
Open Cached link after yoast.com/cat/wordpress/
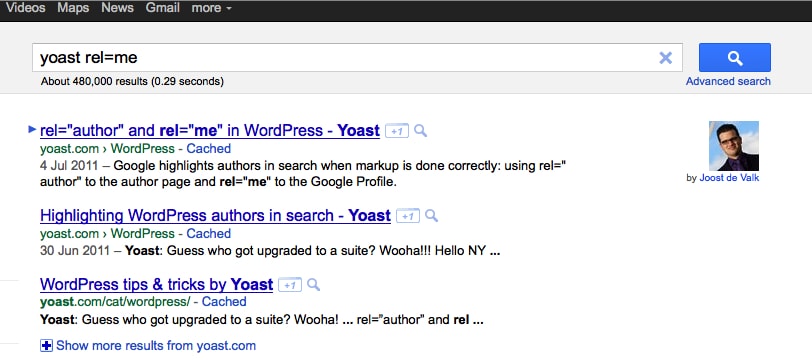(224, 301)
